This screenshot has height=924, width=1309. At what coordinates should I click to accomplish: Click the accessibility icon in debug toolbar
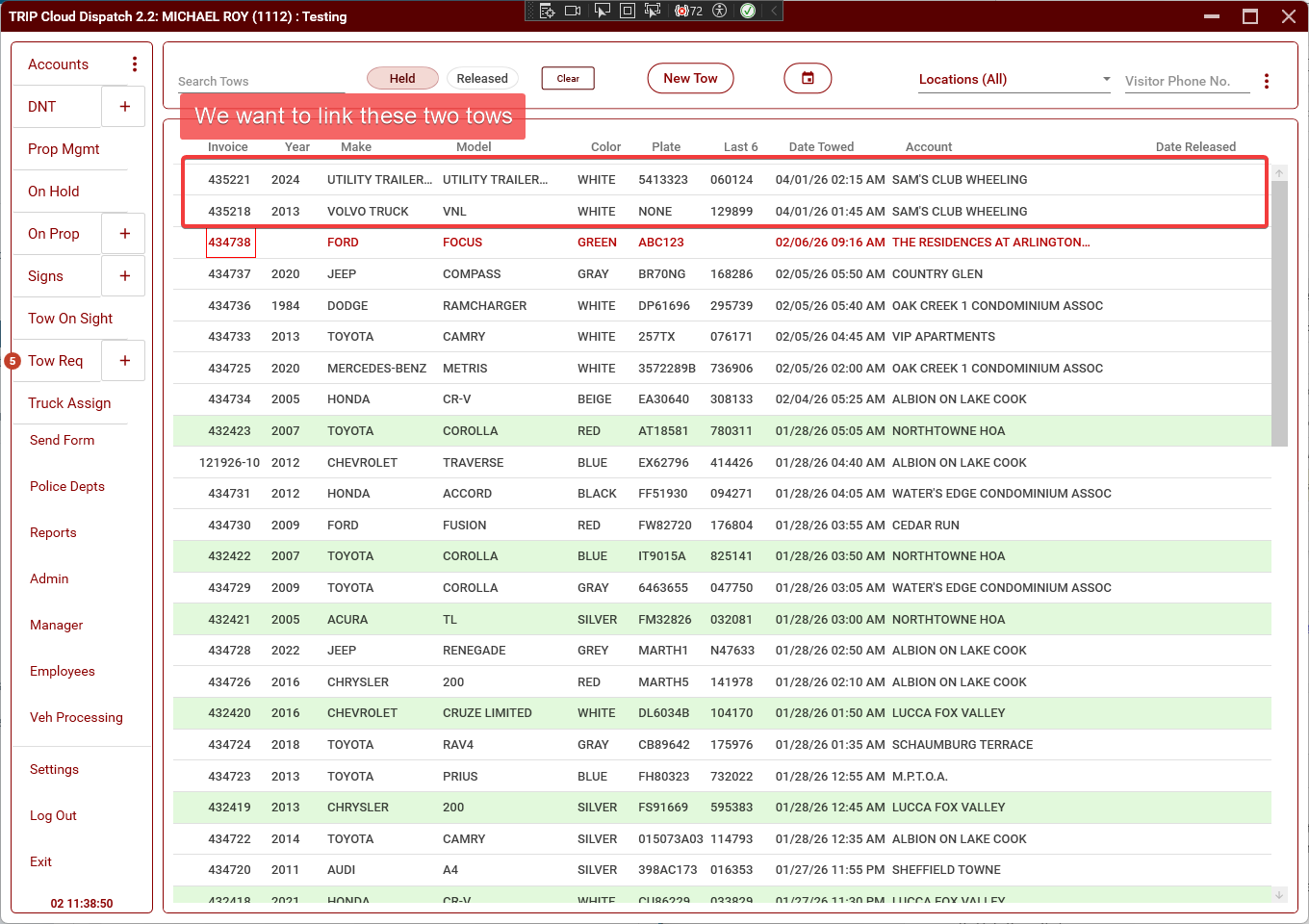pos(719,11)
